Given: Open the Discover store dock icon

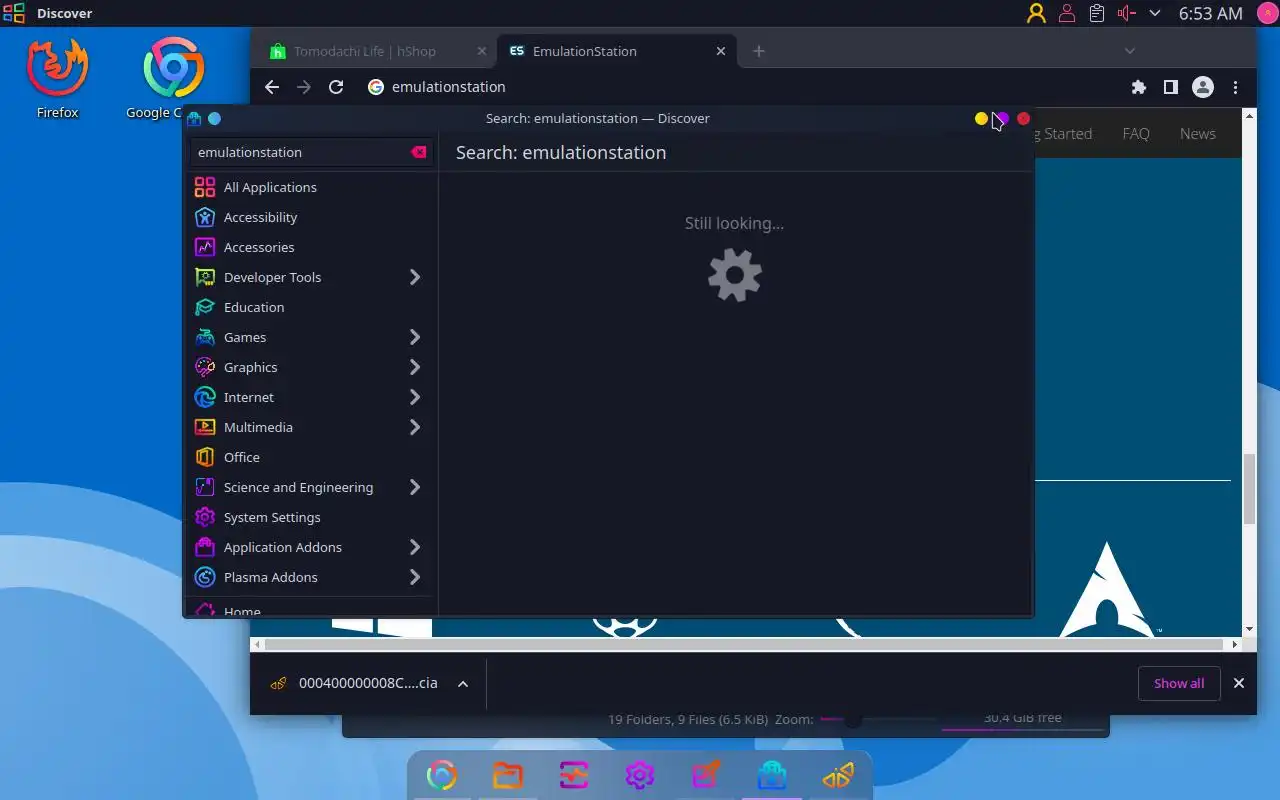Looking at the screenshot, I should tap(772, 775).
